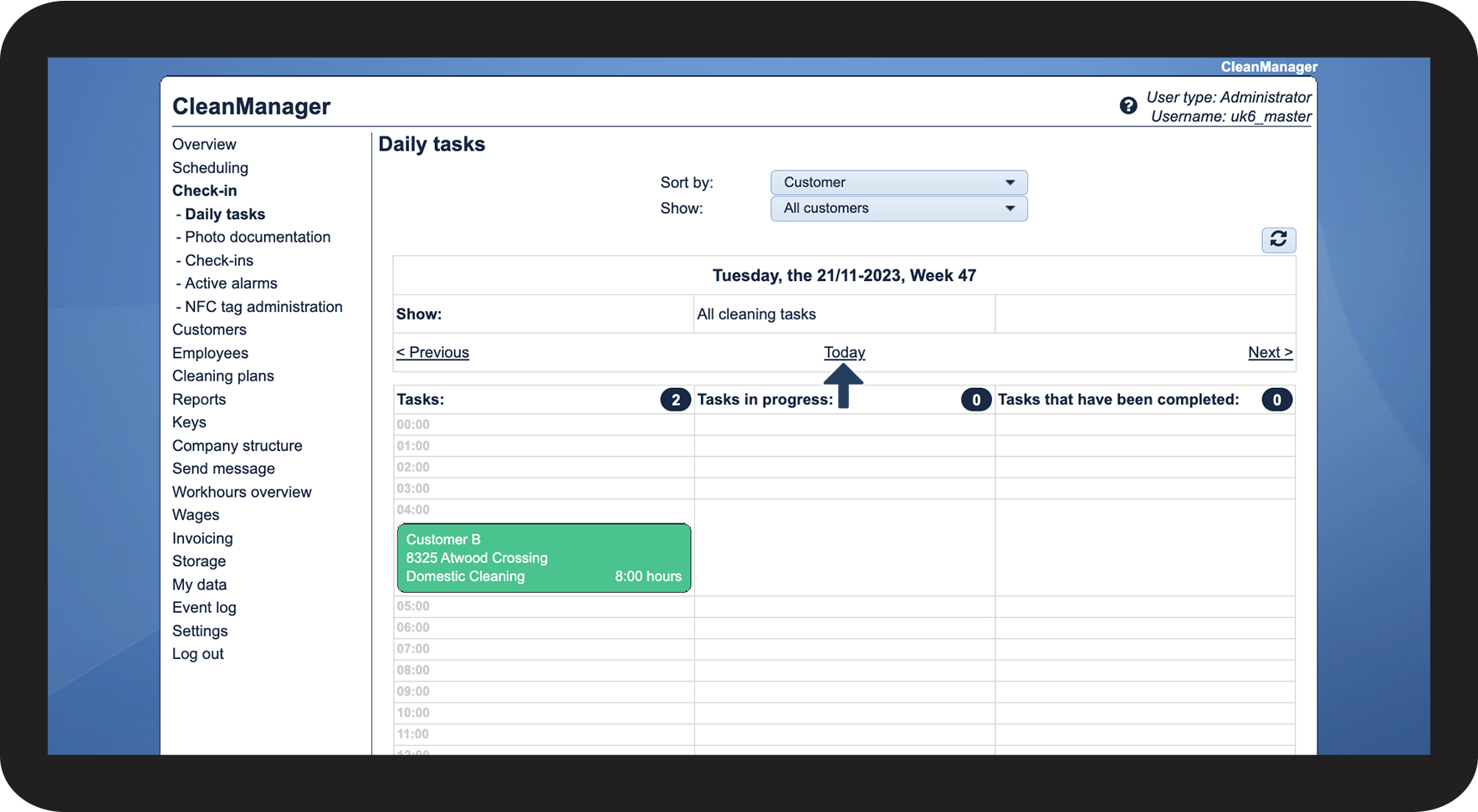Open the Show All customers dropdown
Image resolution: width=1478 pixels, height=812 pixels.
tap(898, 208)
